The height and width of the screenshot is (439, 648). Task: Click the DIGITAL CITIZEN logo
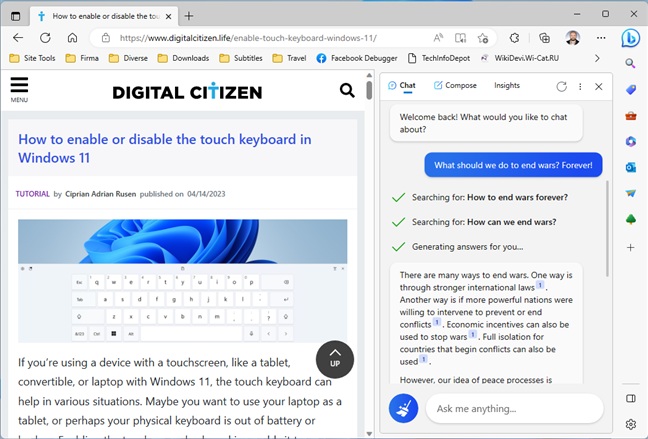click(187, 92)
